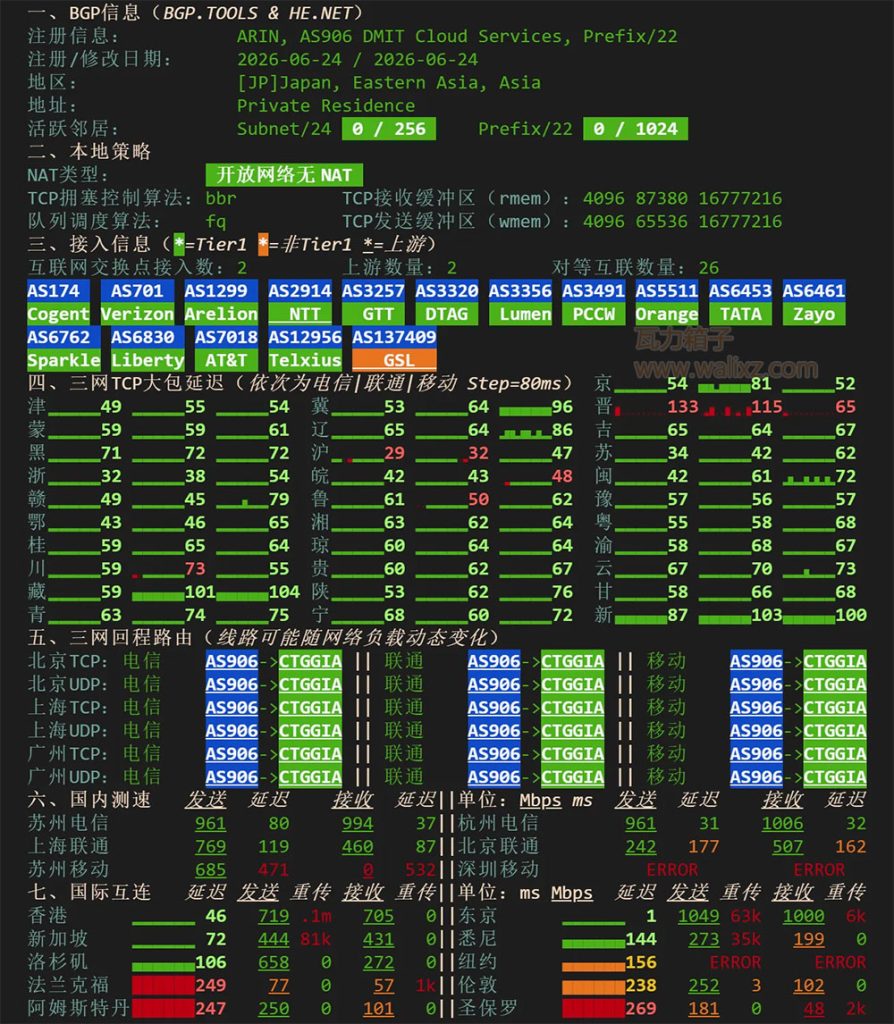Click the AS174 Cogent block
The image size is (894, 1024).
pos(58,302)
